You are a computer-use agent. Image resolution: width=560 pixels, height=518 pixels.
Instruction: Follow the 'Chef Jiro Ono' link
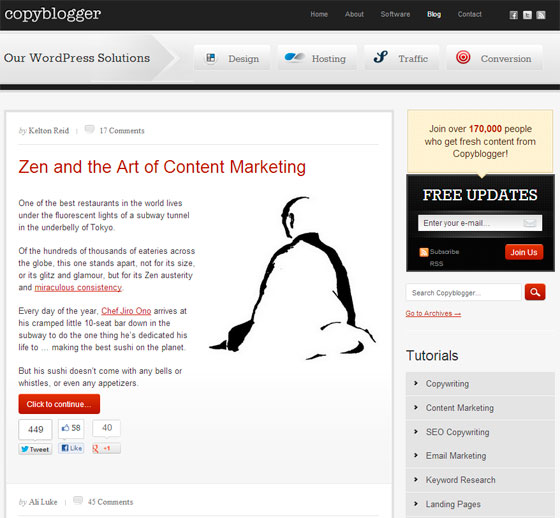126,311
